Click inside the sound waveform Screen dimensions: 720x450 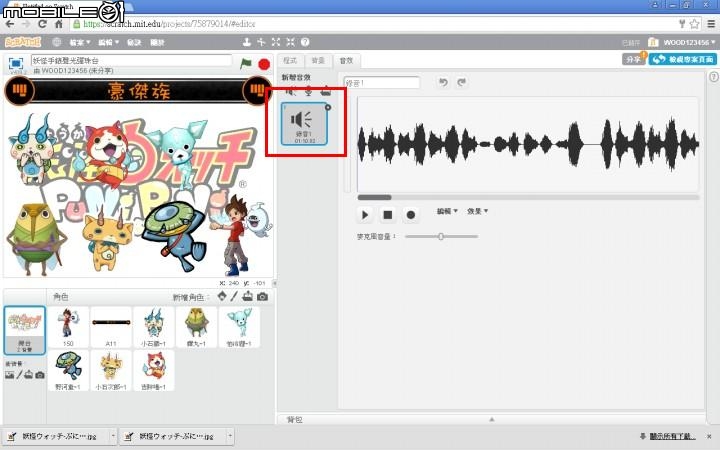(528, 144)
